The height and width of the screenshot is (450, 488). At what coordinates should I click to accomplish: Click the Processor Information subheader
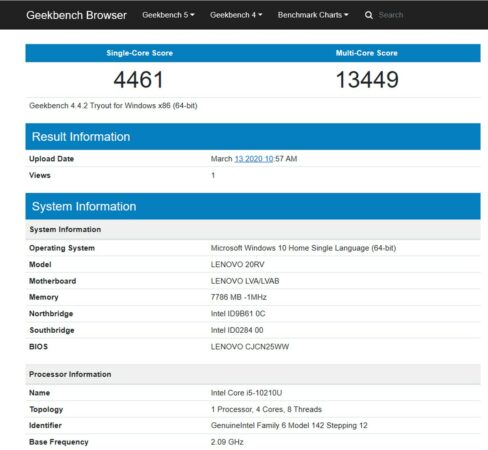(70, 374)
